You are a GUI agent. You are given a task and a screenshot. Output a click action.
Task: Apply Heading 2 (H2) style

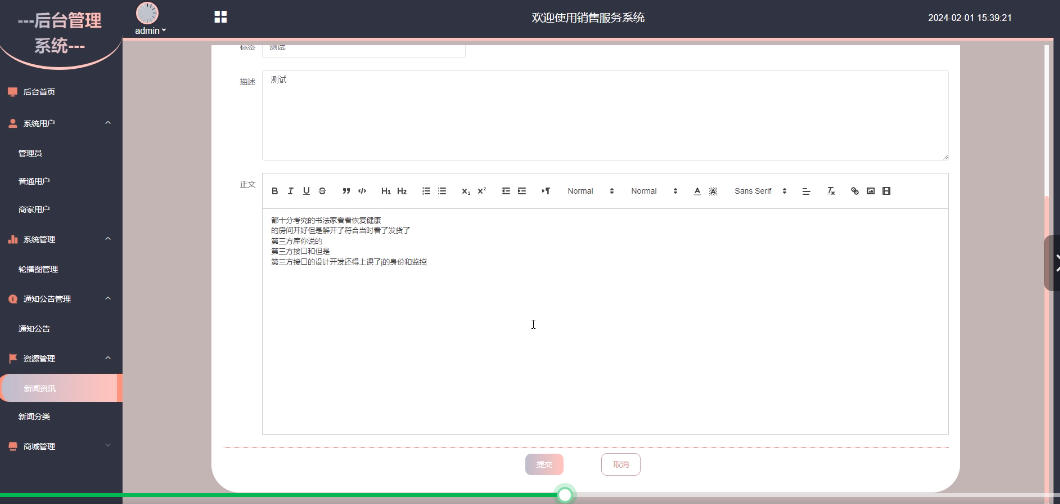pos(402,191)
